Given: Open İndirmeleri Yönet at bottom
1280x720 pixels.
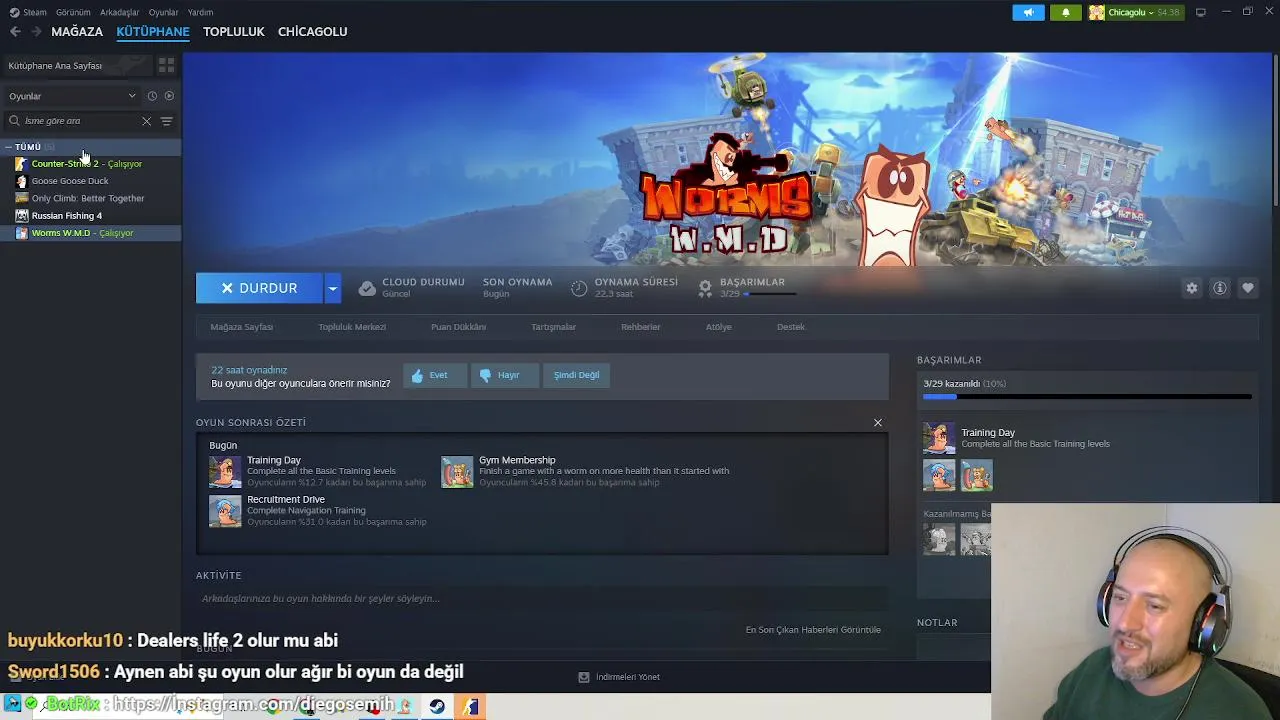Looking at the screenshot, I should click(x=619, y=677).
